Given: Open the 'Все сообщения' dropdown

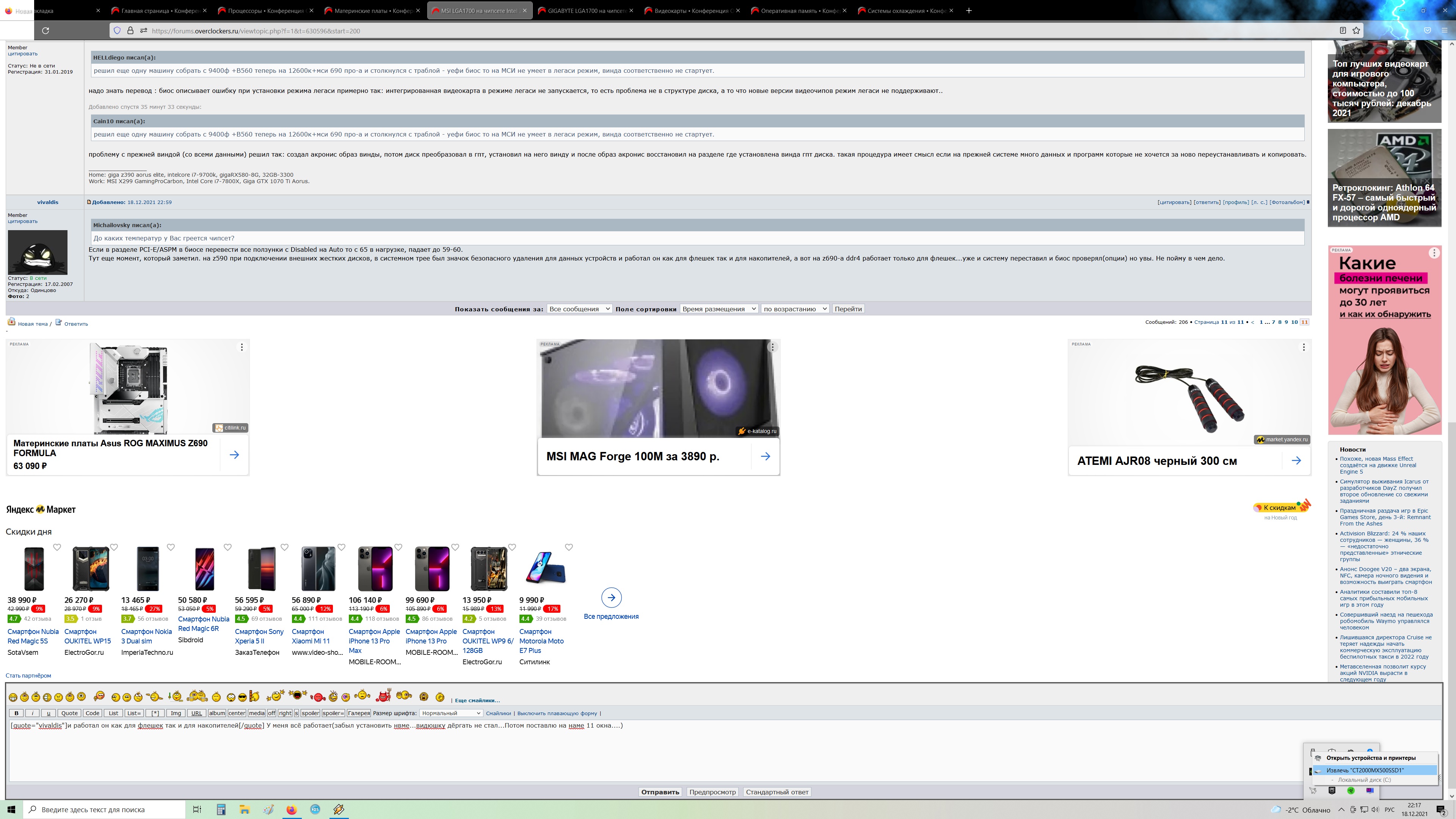Looking at the screenshot, I should point(579,309).
